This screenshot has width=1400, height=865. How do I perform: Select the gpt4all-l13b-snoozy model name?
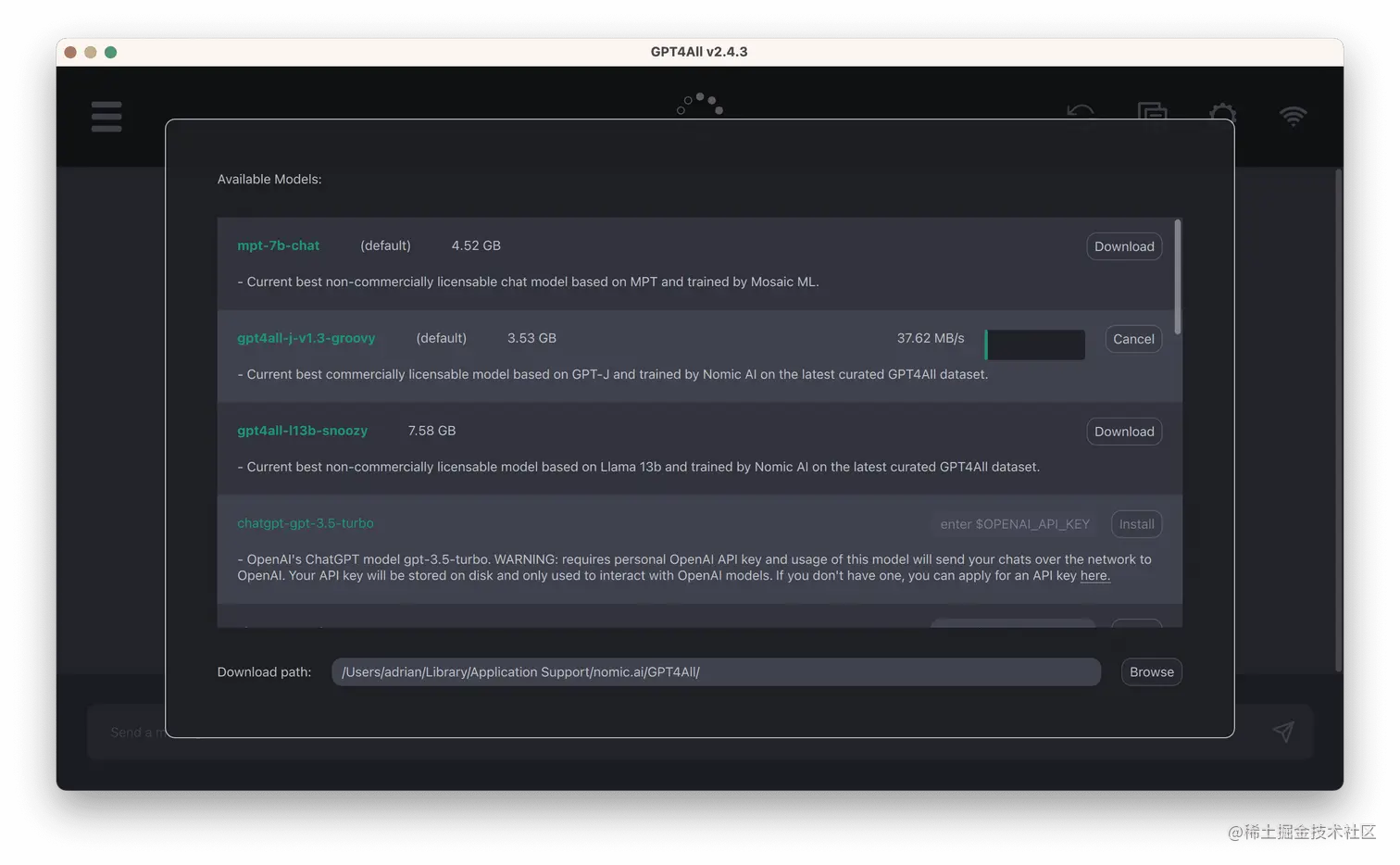(x=302, y=431)
